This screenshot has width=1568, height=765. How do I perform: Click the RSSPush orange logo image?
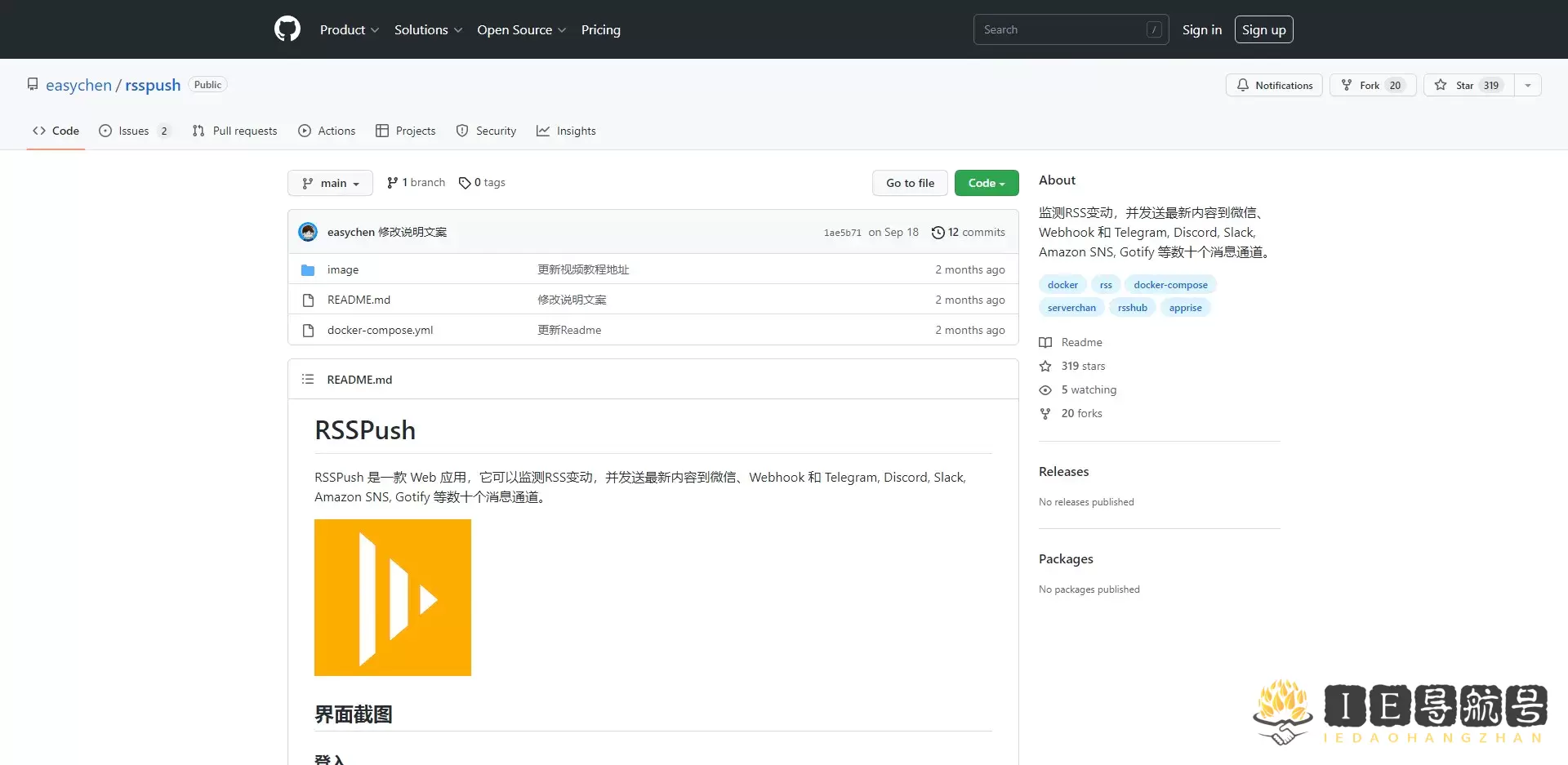tap(393, 598)
